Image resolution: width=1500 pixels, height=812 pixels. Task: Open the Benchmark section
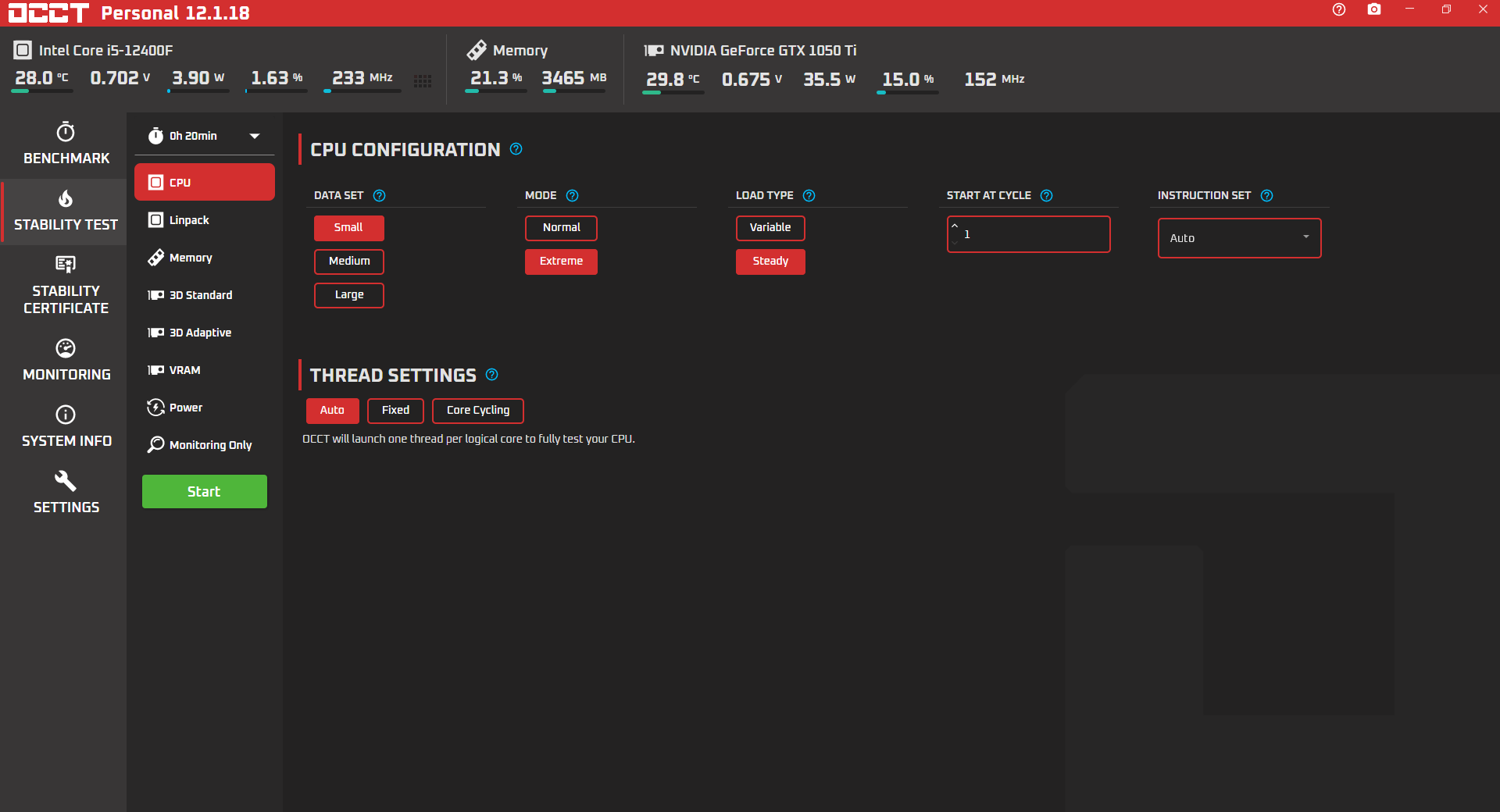[66, 145]
